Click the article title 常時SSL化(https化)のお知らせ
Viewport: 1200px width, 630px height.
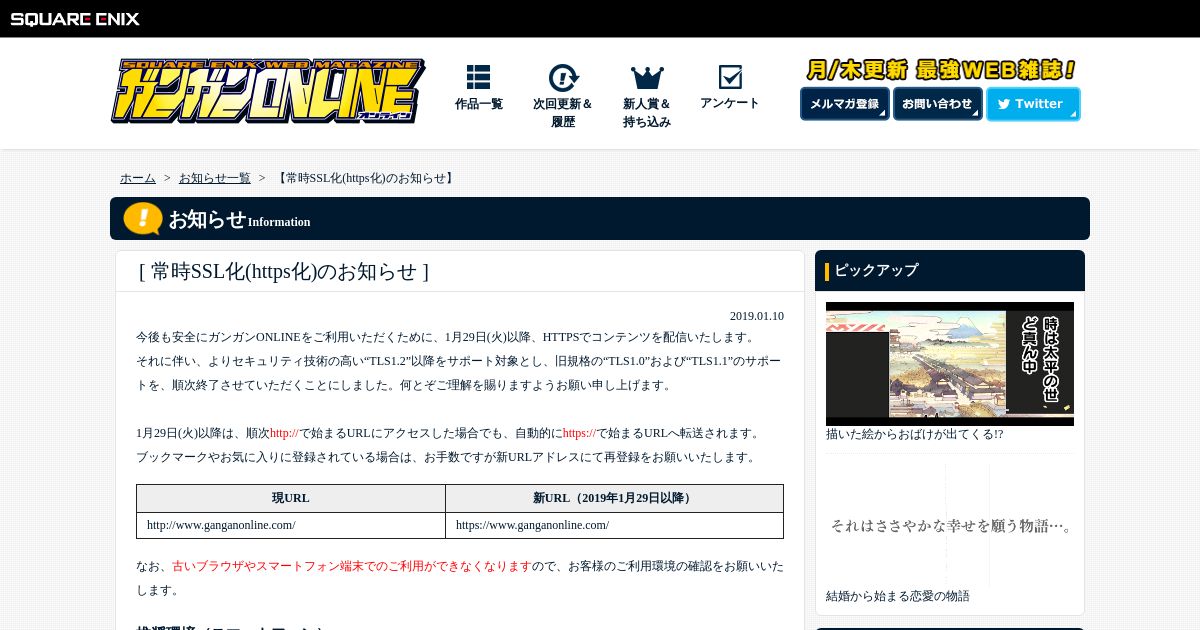click(283, 271)
